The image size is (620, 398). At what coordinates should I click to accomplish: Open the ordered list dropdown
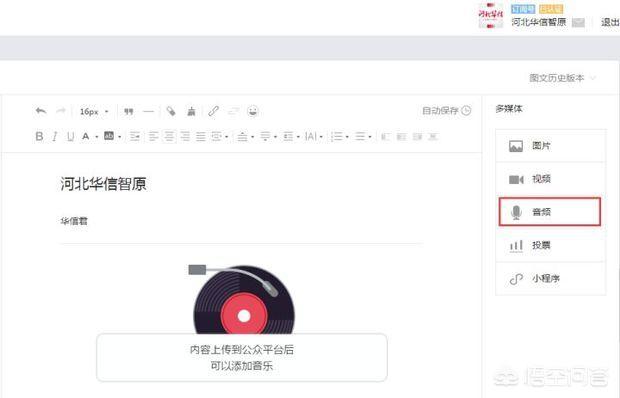(340, 137)
